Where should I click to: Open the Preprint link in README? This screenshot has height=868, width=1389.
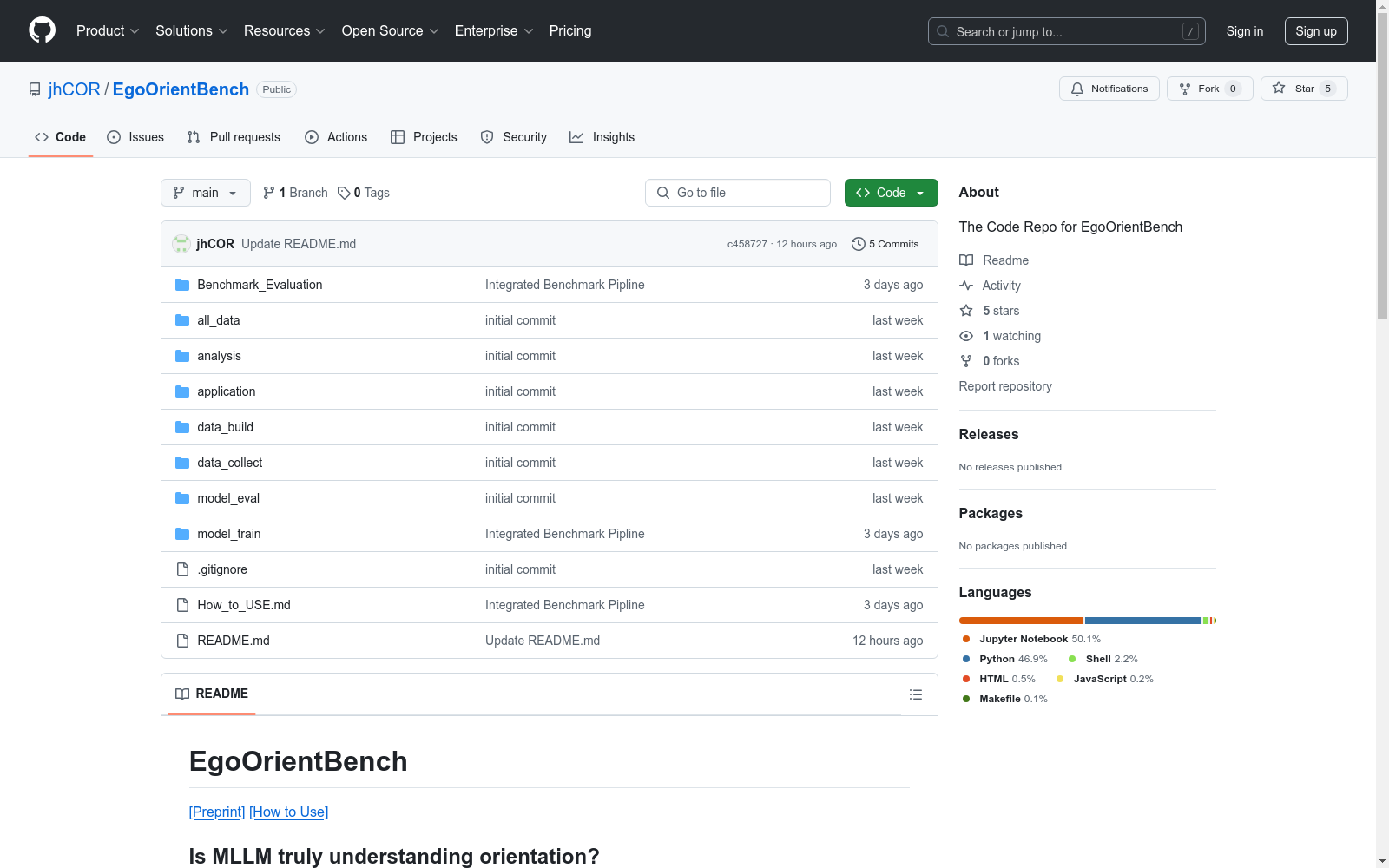point(217,812)
